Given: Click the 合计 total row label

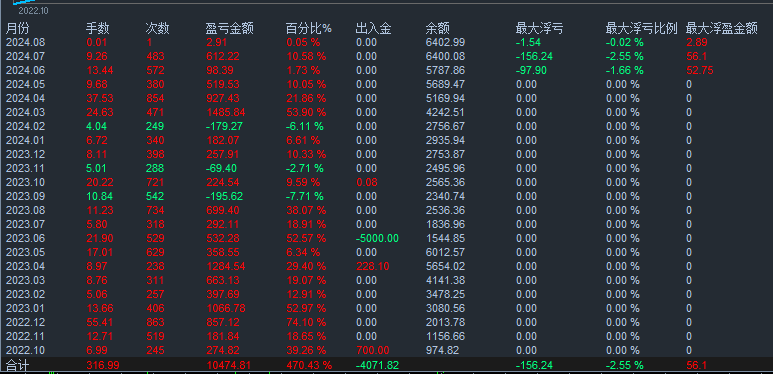Looking at the screenshot, I should pyautogui.click(x=18, y=366).
